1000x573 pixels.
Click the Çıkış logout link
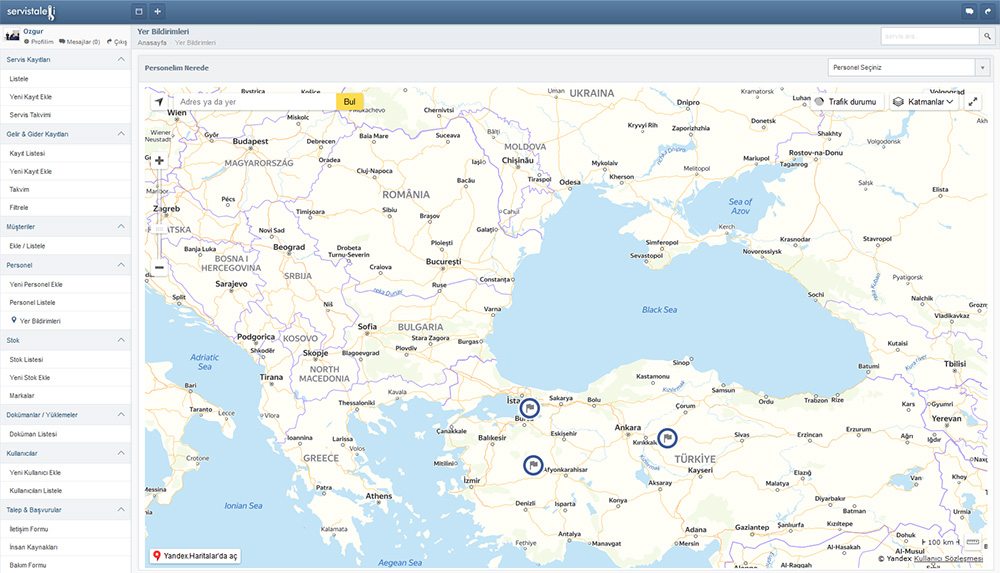coord(117,41)
